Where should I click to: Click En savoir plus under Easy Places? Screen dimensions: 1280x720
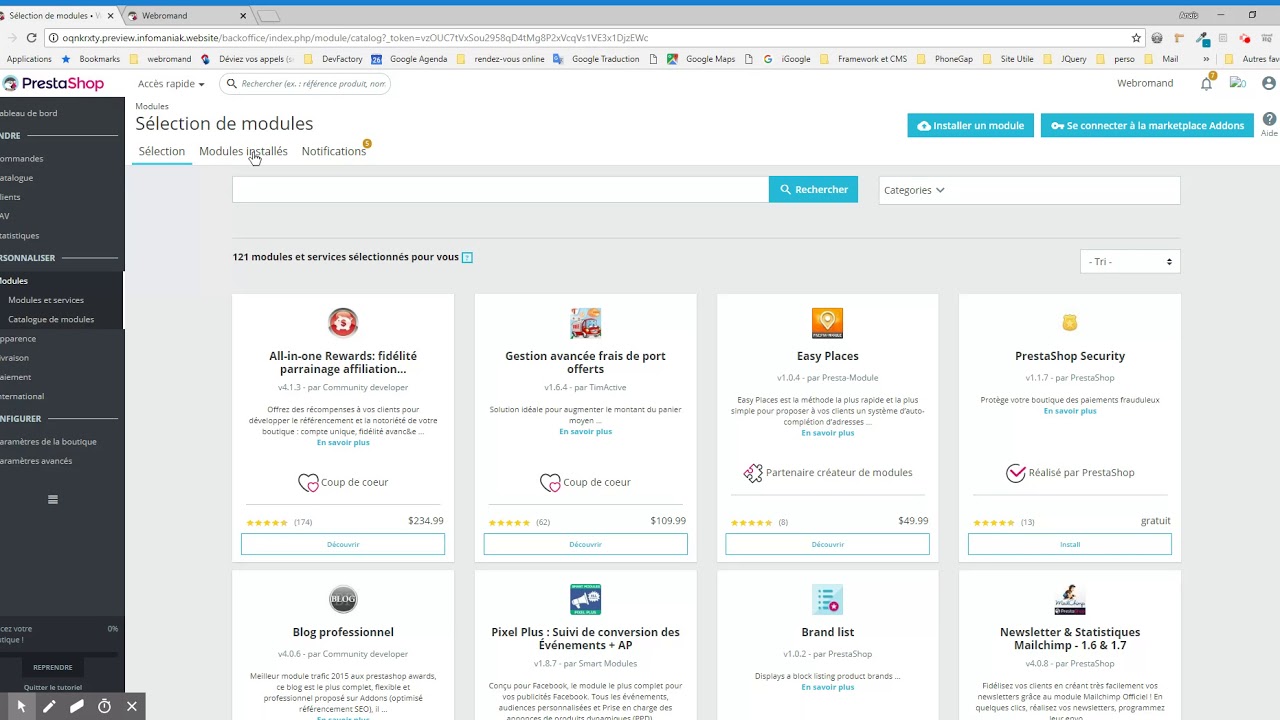(828, 433)
